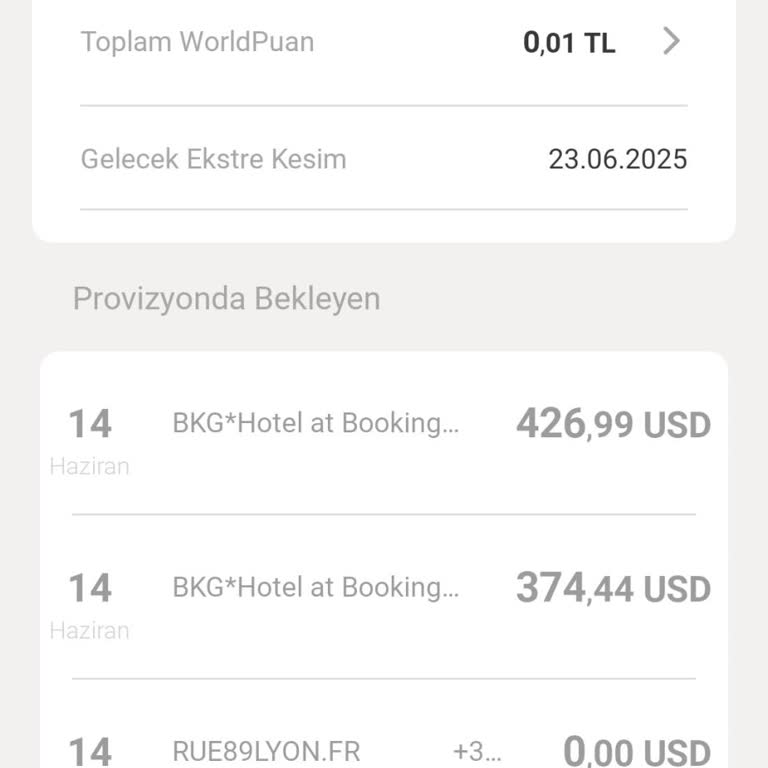Open Toplam WorldPuan details chevron
Viewport: 768px width, 768px height.
pos(672,41)
